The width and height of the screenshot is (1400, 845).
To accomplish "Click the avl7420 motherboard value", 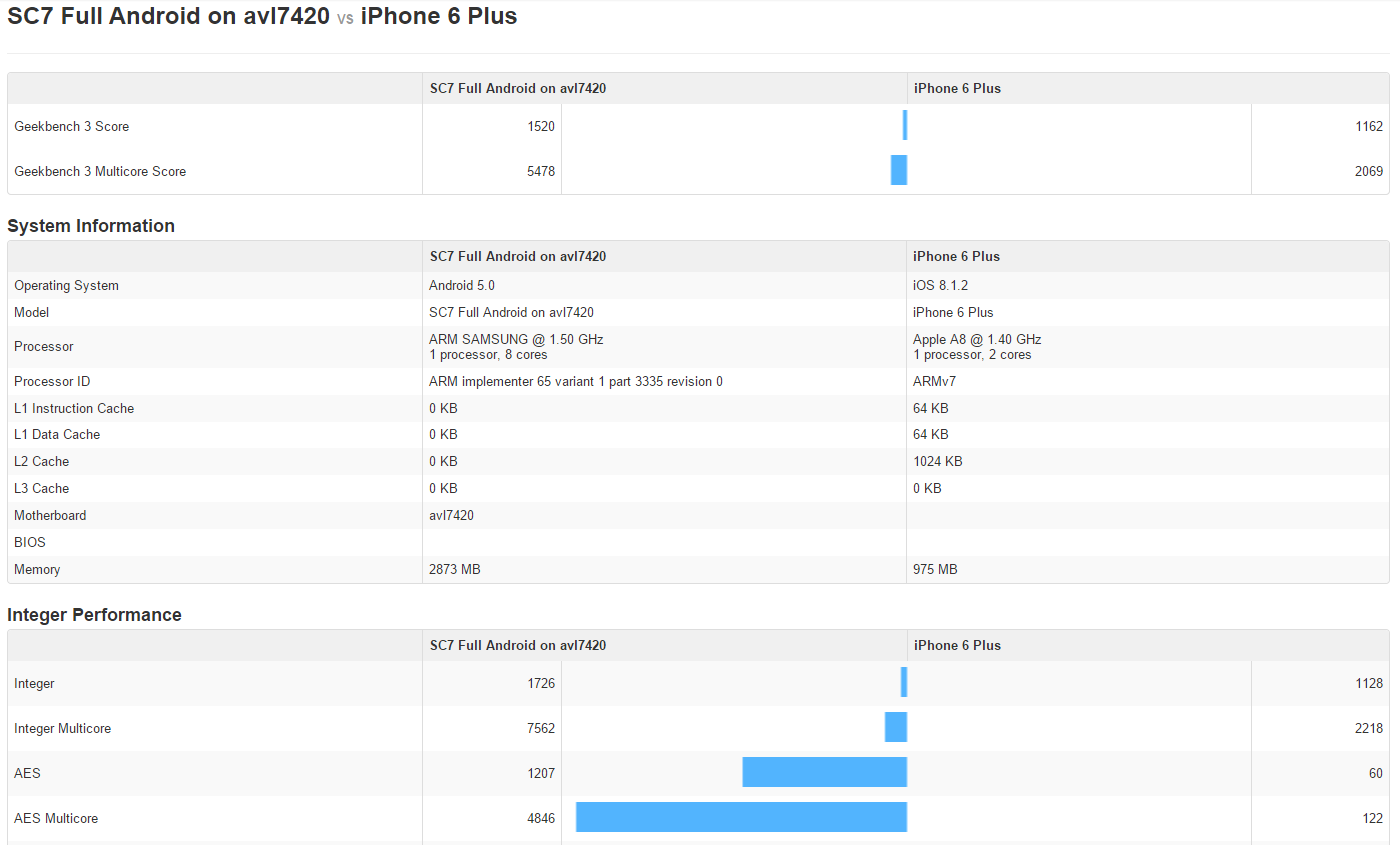I will point(451,515).
